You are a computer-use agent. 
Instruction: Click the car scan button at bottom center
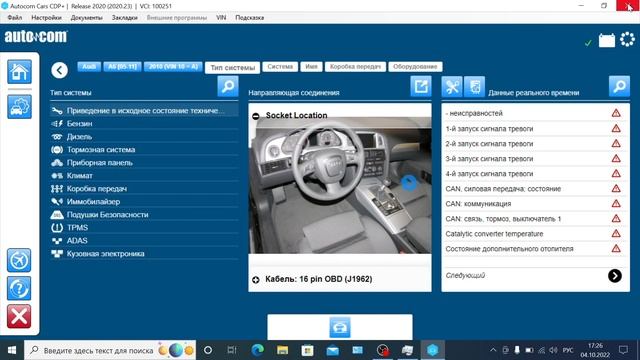340,327
